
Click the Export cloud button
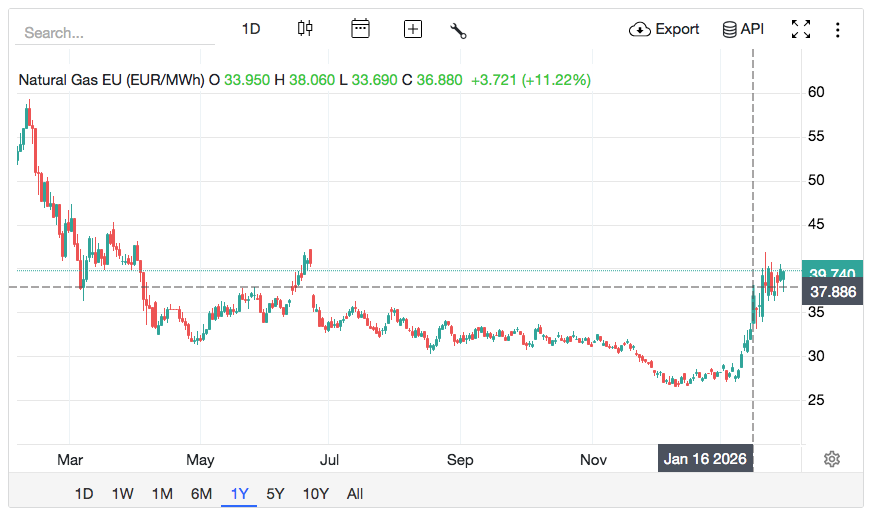coord(664,29)
